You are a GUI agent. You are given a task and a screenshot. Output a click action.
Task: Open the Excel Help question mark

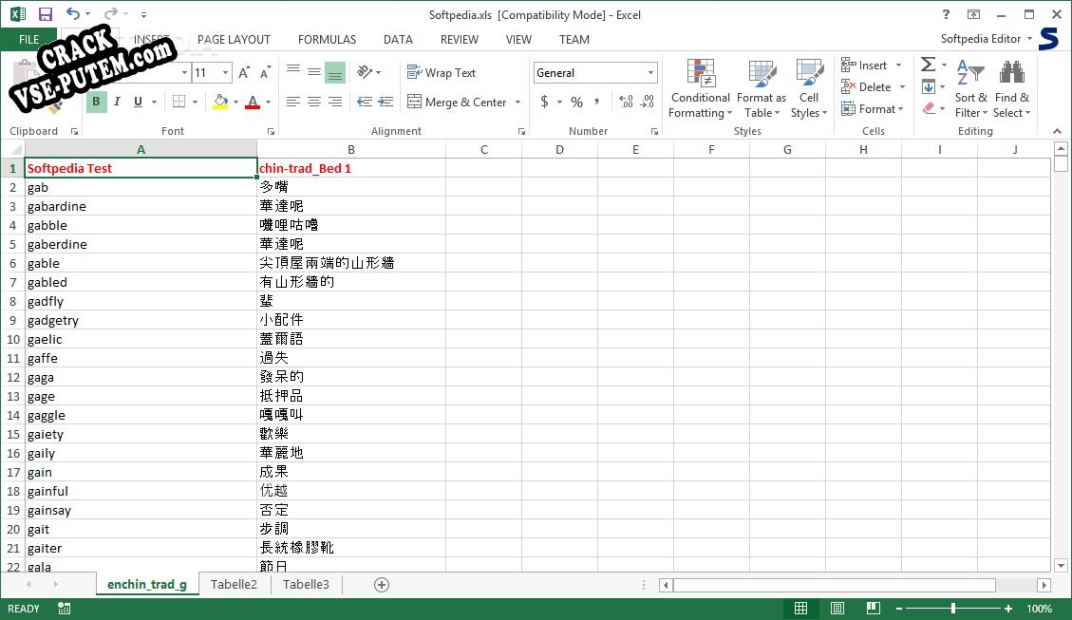tap(946, 14)
